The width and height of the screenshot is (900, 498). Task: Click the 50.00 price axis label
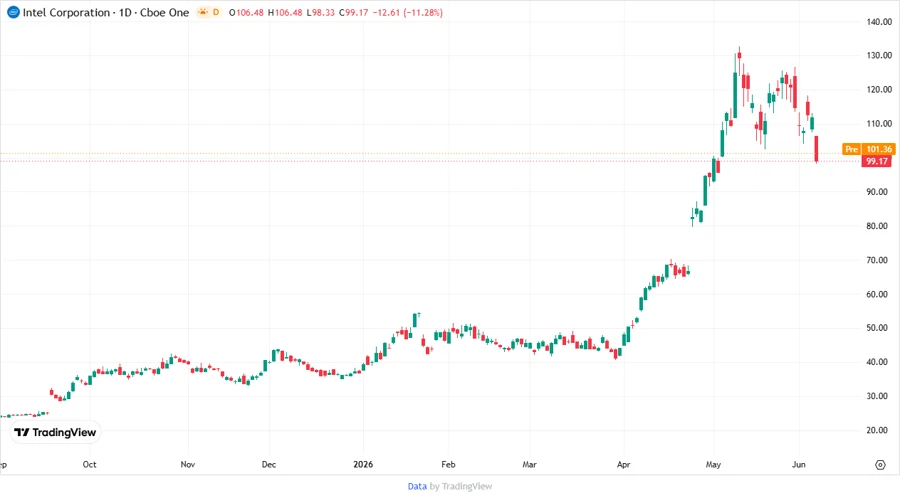pyautogui.click(x=878, y=328)
